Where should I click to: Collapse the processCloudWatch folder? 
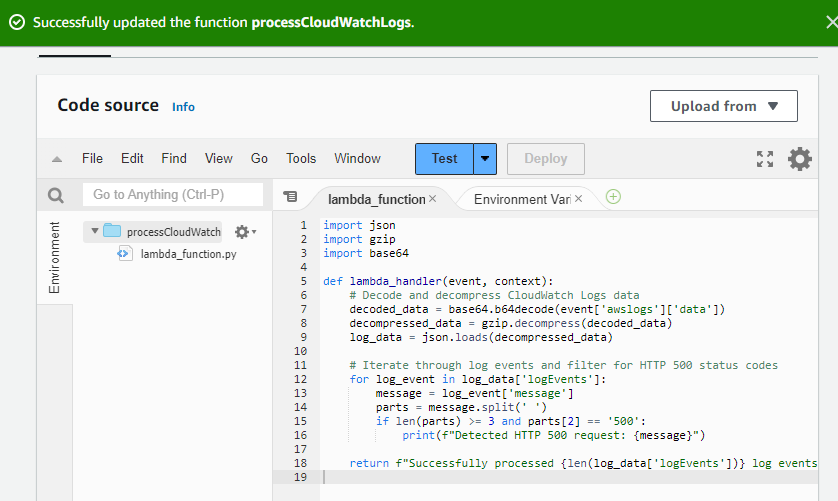click(x=95, y=232)
